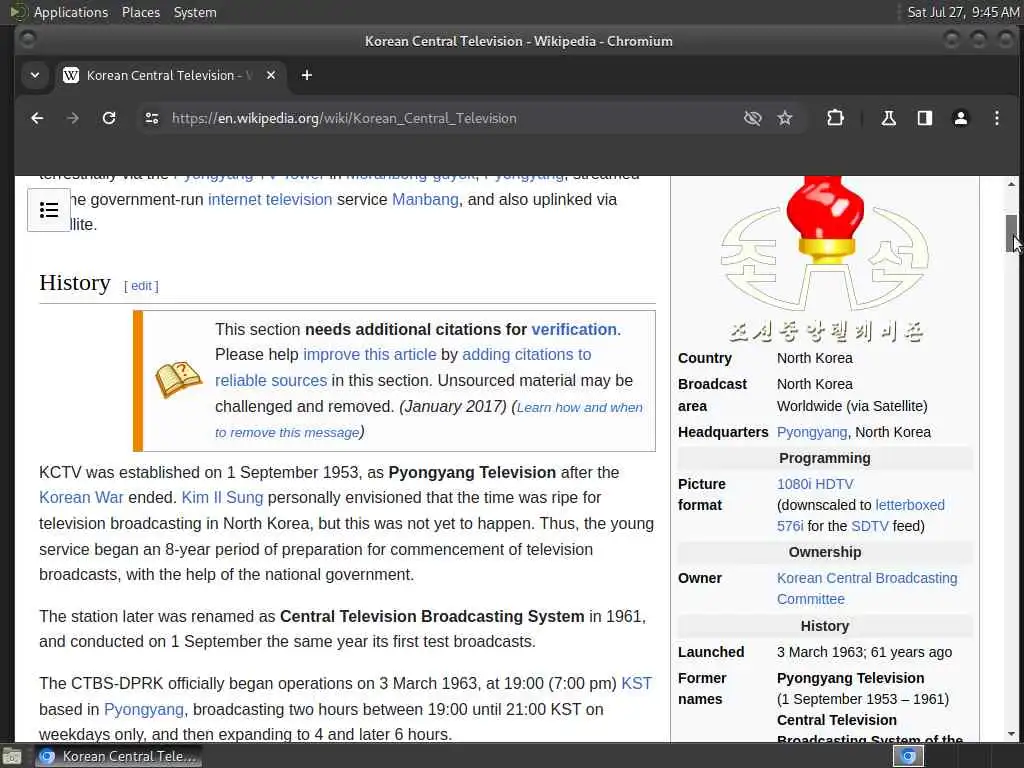Click the 'Former names' infobox label
Image resolution: width=1024 pixels, height=768 pixels.
pyautogui.click(x=703, y=688)
